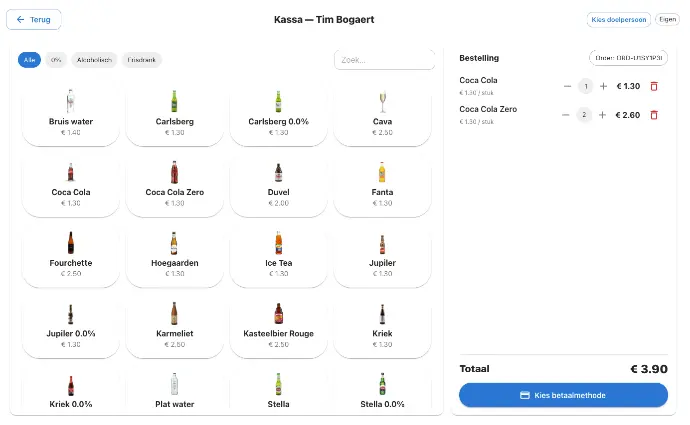Increase Coca Cola quantity with plus
690x425 pixels.
tap(603, 86)
